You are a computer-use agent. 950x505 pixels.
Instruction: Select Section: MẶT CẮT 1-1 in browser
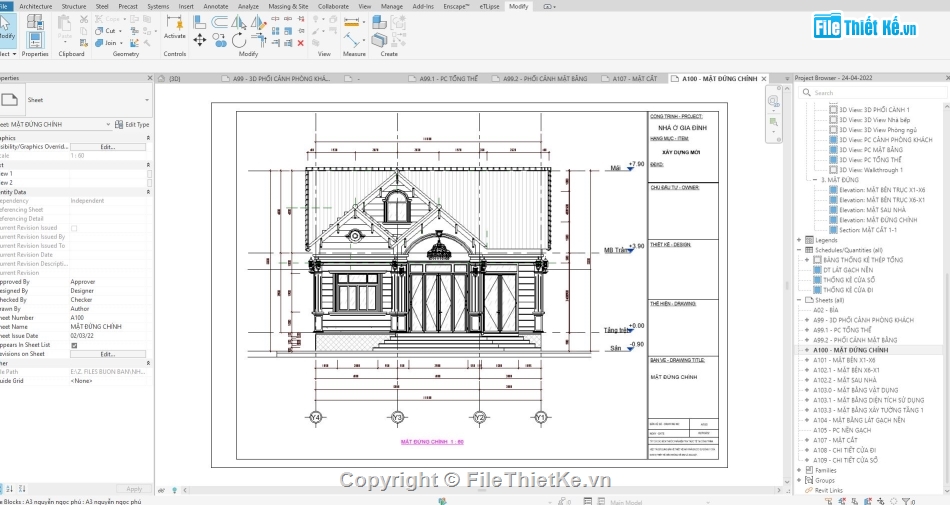(x=868, y=230)
